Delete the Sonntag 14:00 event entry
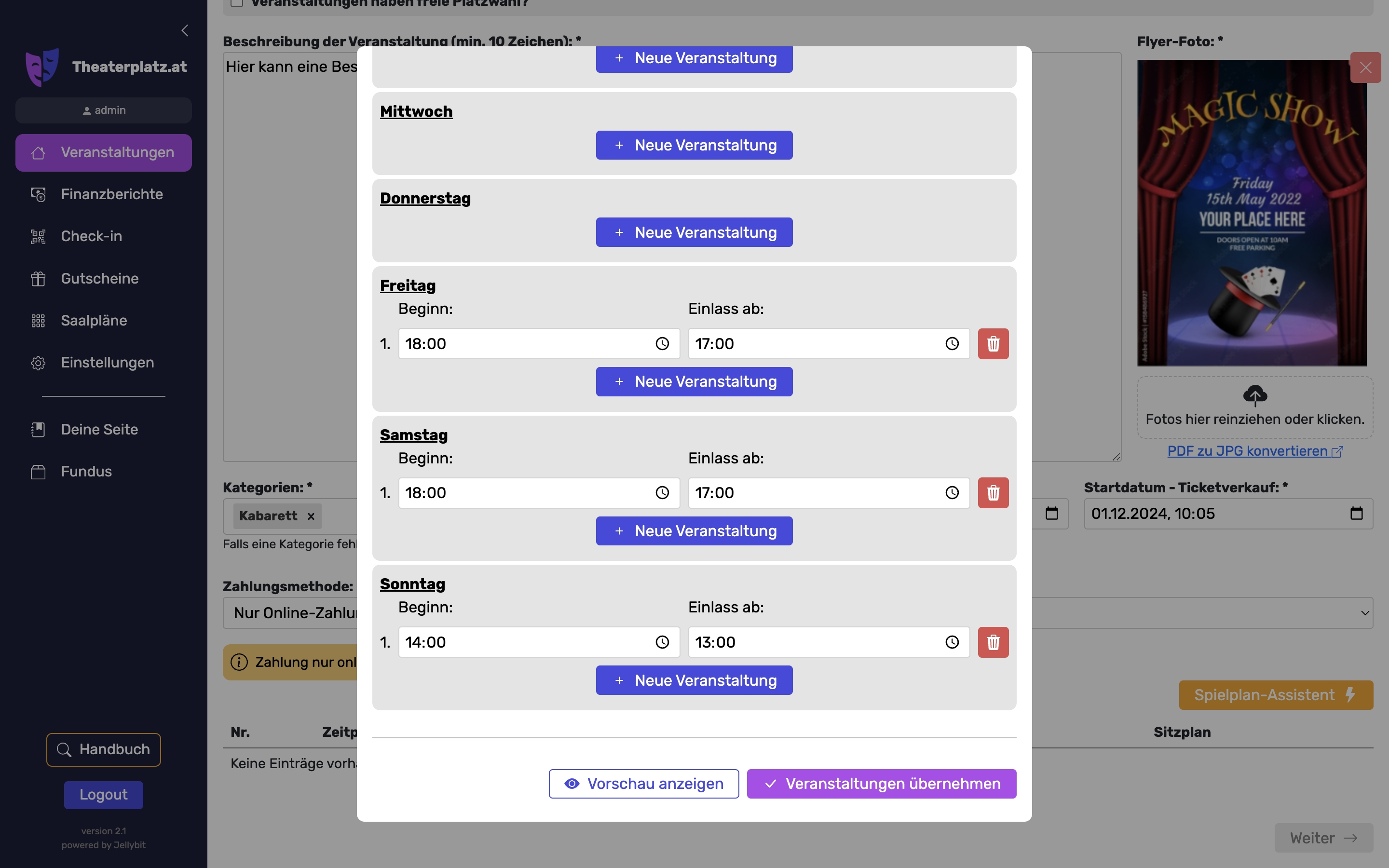The image size is (1389, 868). (993, 642)
